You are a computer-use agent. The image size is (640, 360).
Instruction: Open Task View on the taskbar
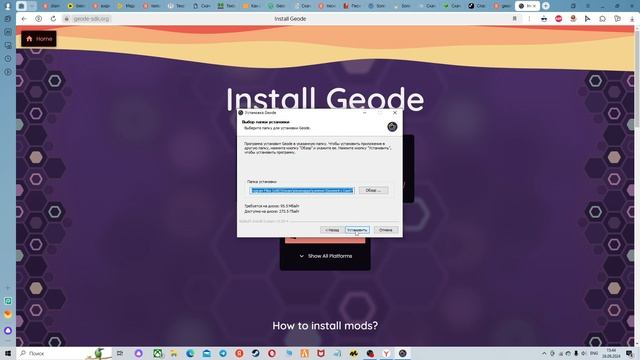(x=120, y=353)
